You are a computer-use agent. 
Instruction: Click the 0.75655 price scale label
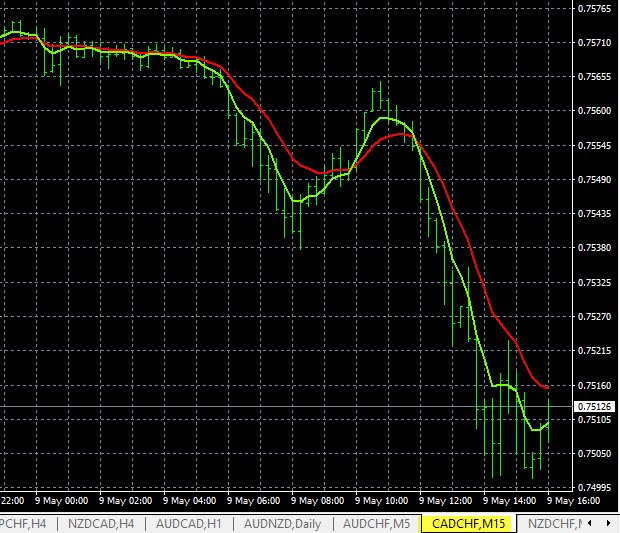click(594, 76)
